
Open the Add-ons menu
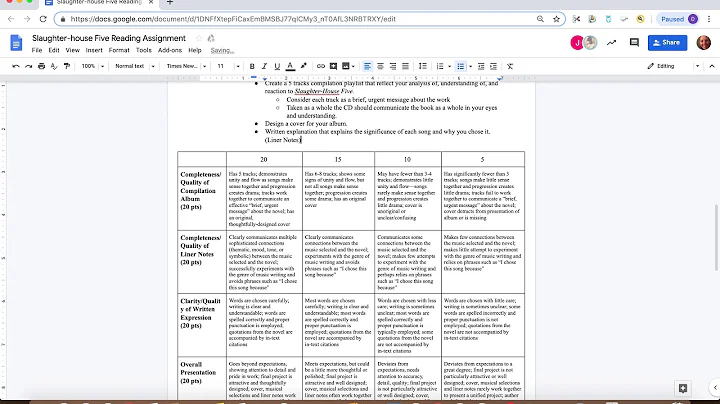click(170, 50)
